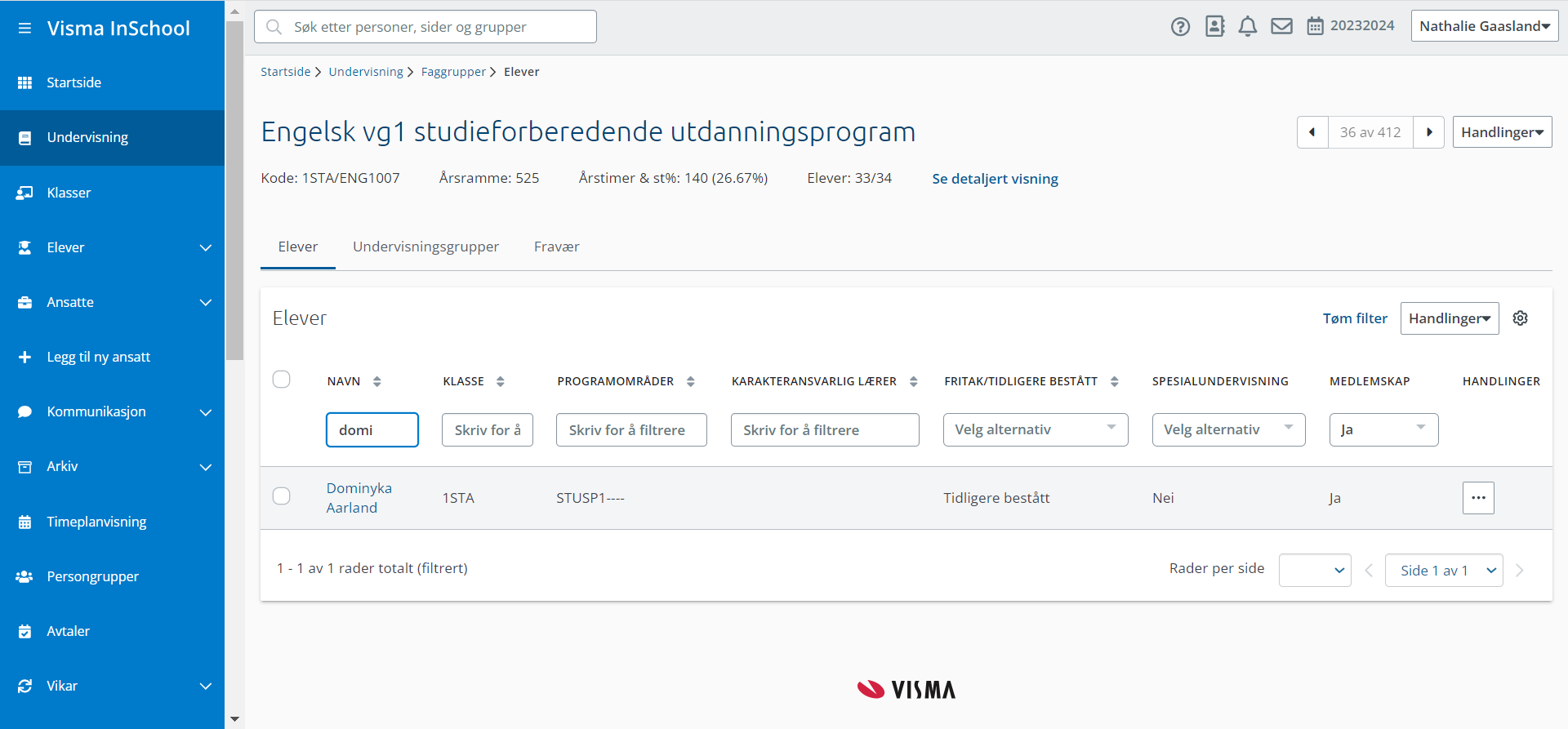1568x729 pixels.
Task: Click the Undervisning book icon
Action: 24,138
